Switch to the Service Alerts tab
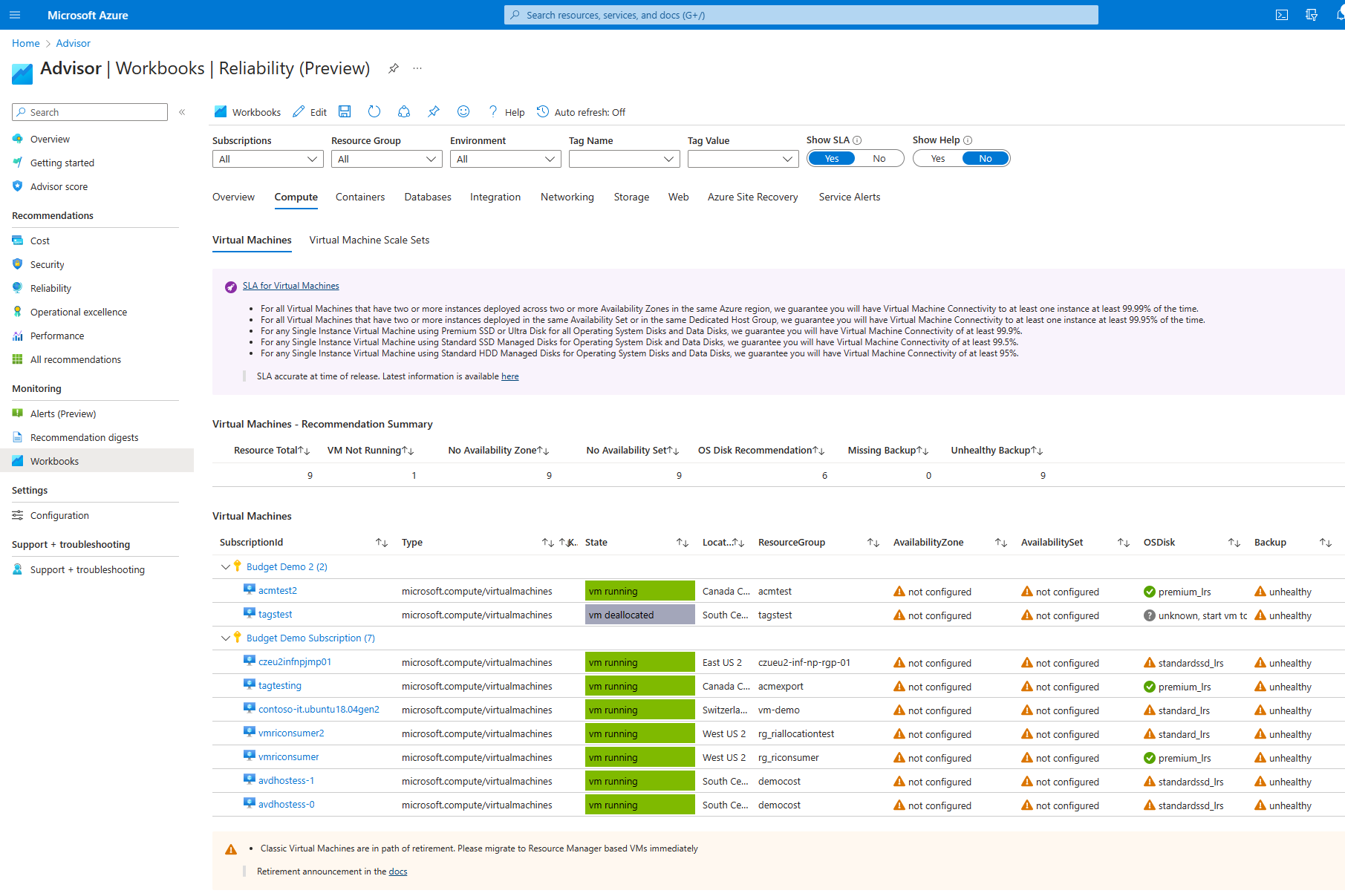 pos(850,197)
